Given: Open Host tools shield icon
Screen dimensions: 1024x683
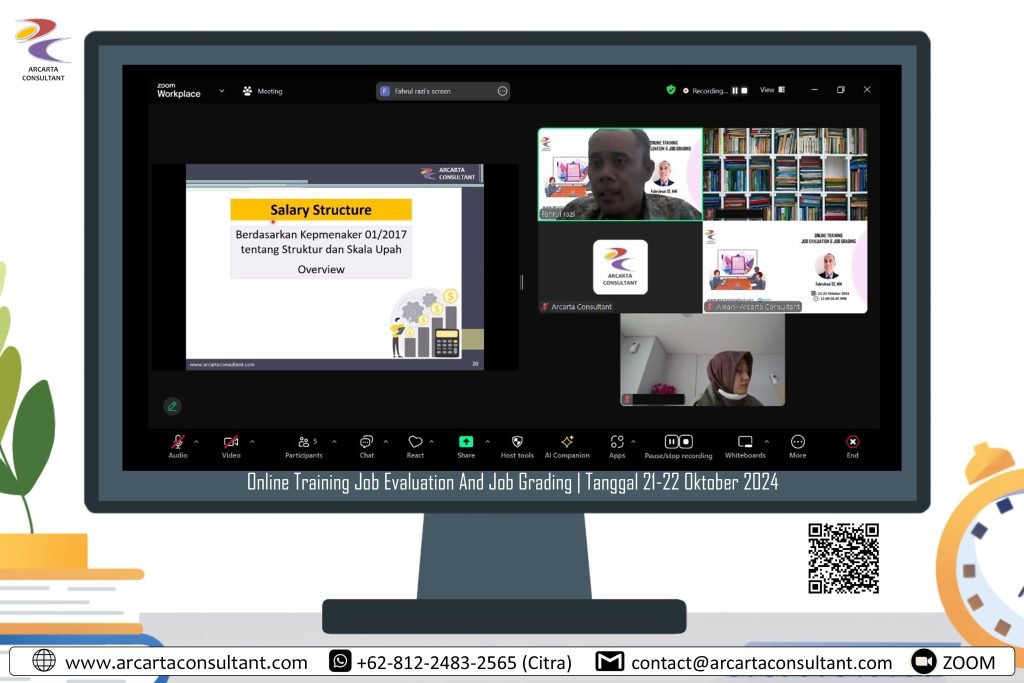Looking at the screenshot, I should 517,442.
